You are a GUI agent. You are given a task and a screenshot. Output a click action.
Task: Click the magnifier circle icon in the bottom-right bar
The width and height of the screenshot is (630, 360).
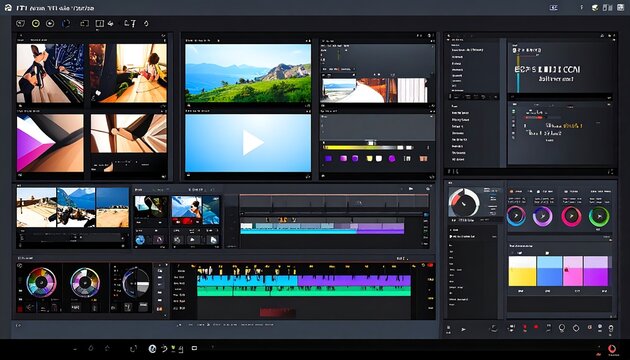click(562, 328)
